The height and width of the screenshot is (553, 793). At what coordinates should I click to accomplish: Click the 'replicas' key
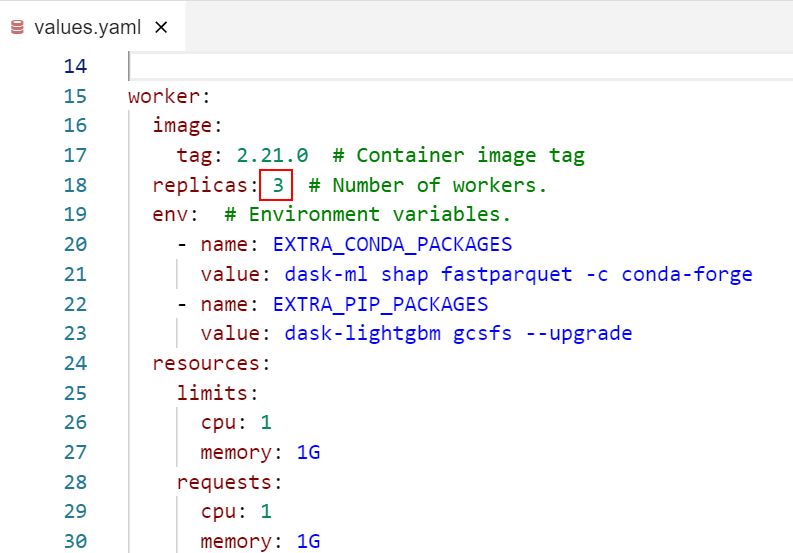point(200,185)
